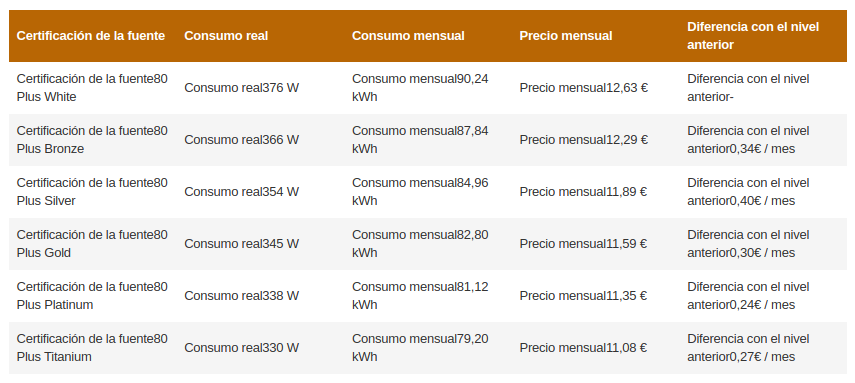This screenshot has height=383, width=855.
Task: Select the 80 Plus Bronze certification cell
Action: point(93,140)
